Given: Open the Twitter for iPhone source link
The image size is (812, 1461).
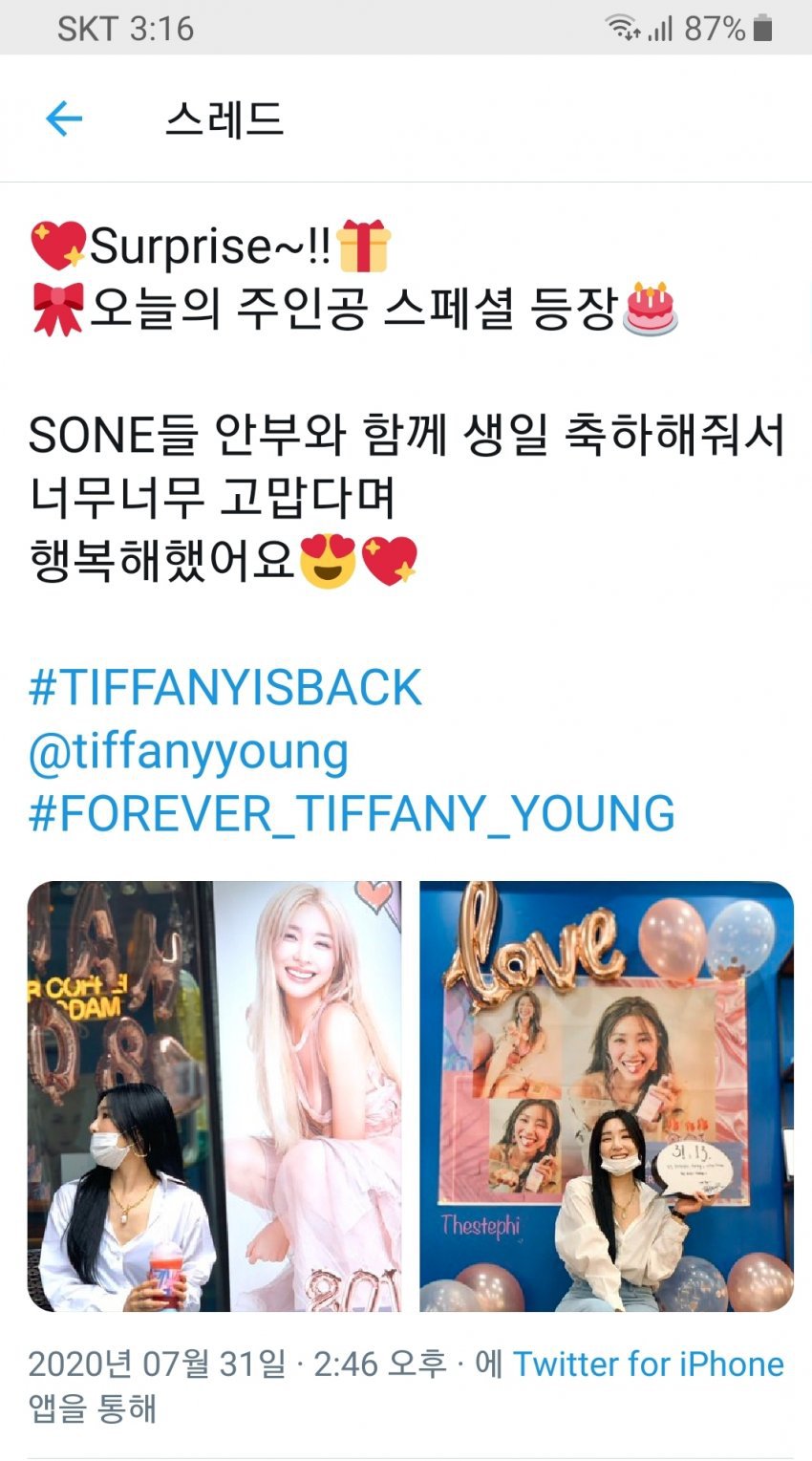Looking at the screenshot, I should point(649,1364).
